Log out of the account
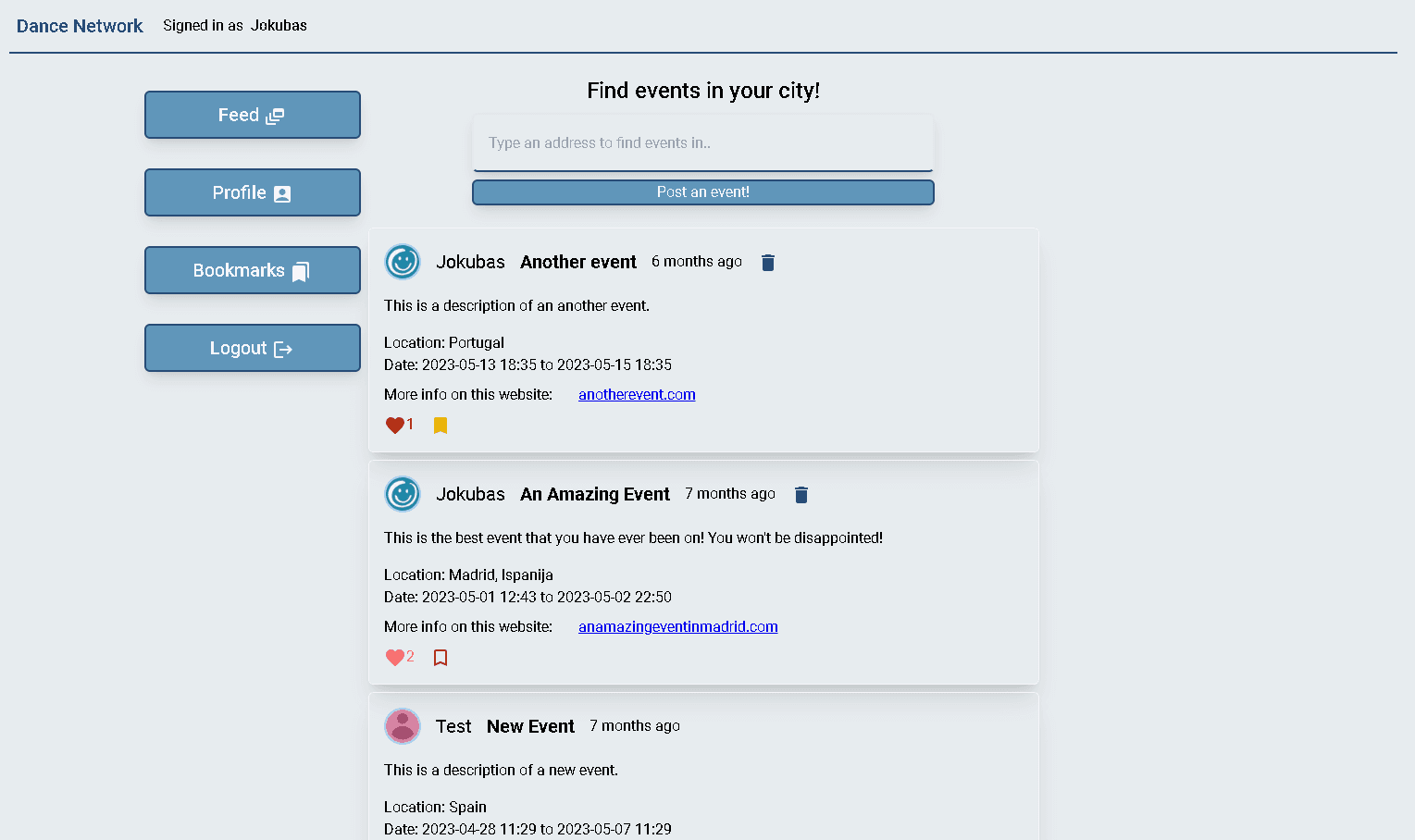Viewport: 1415px width, 840px height. (252, 348)
